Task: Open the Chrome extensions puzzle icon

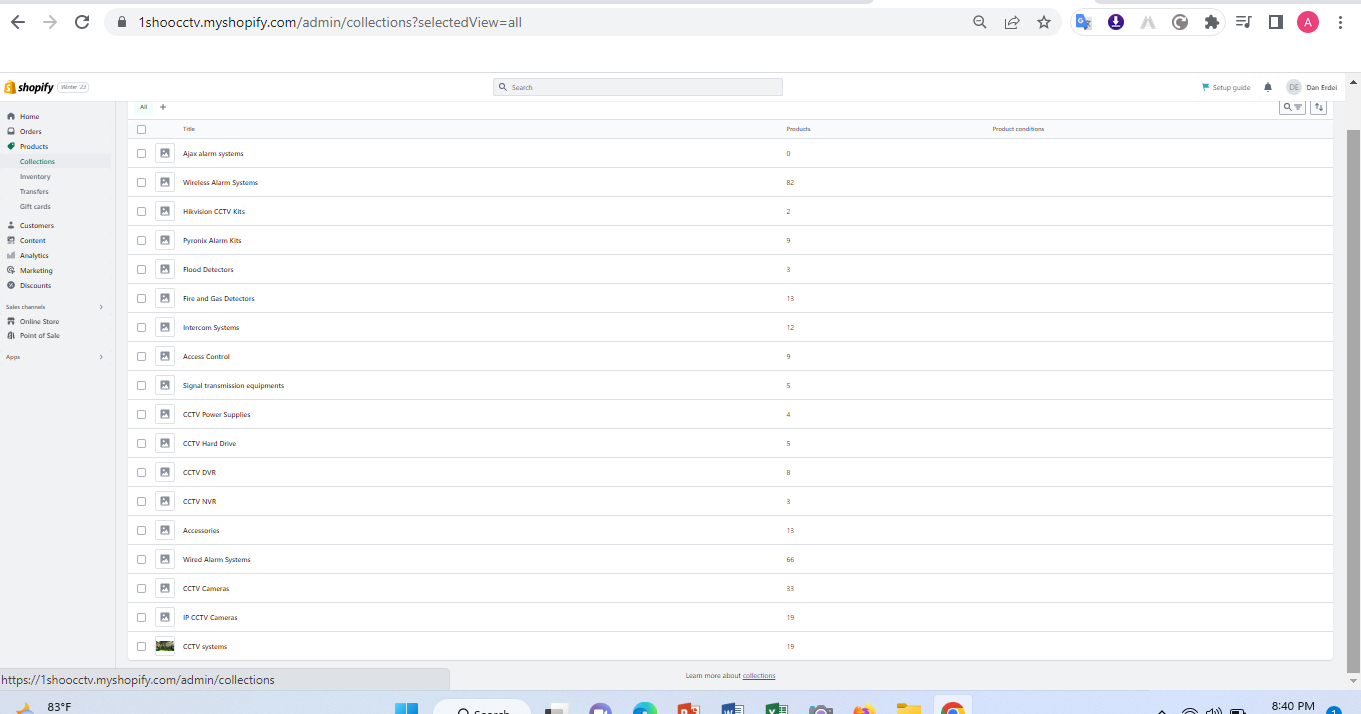Action: point(1212,22)
